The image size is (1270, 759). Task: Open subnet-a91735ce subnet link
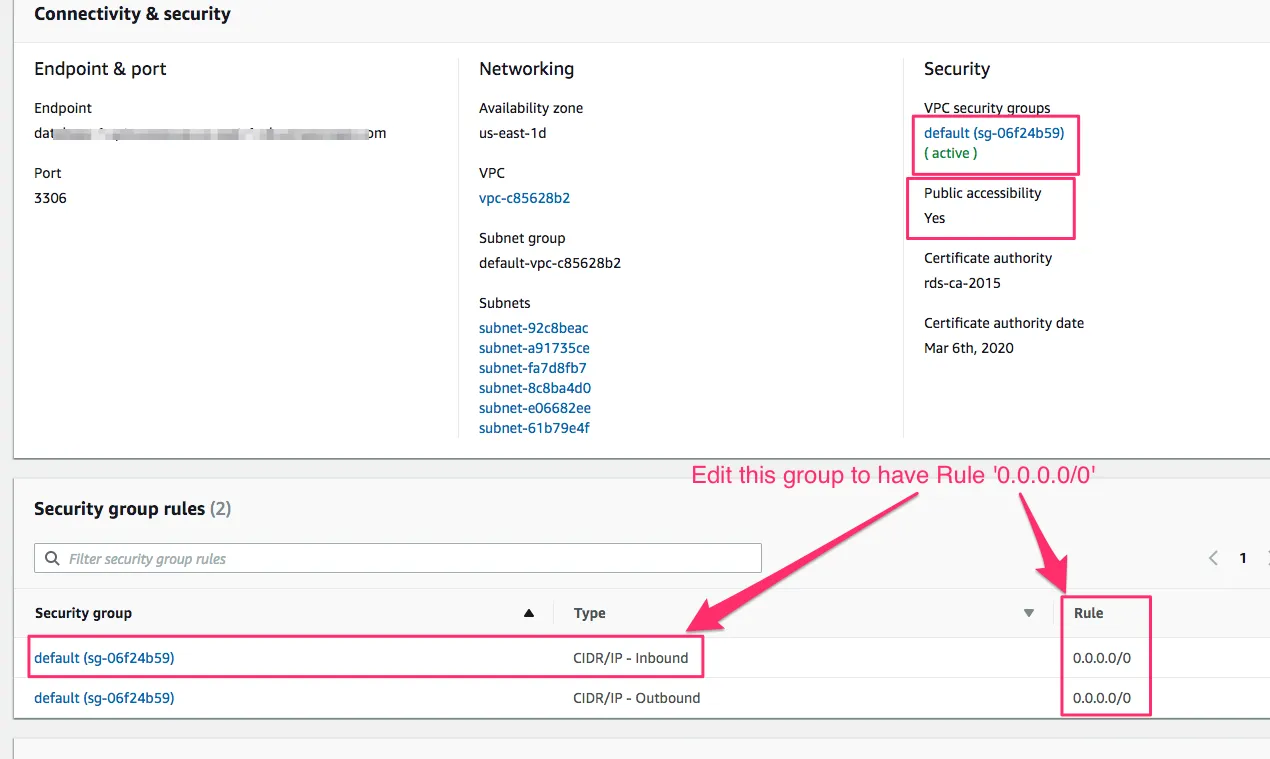pyautogui.click(x=534, y=348)
